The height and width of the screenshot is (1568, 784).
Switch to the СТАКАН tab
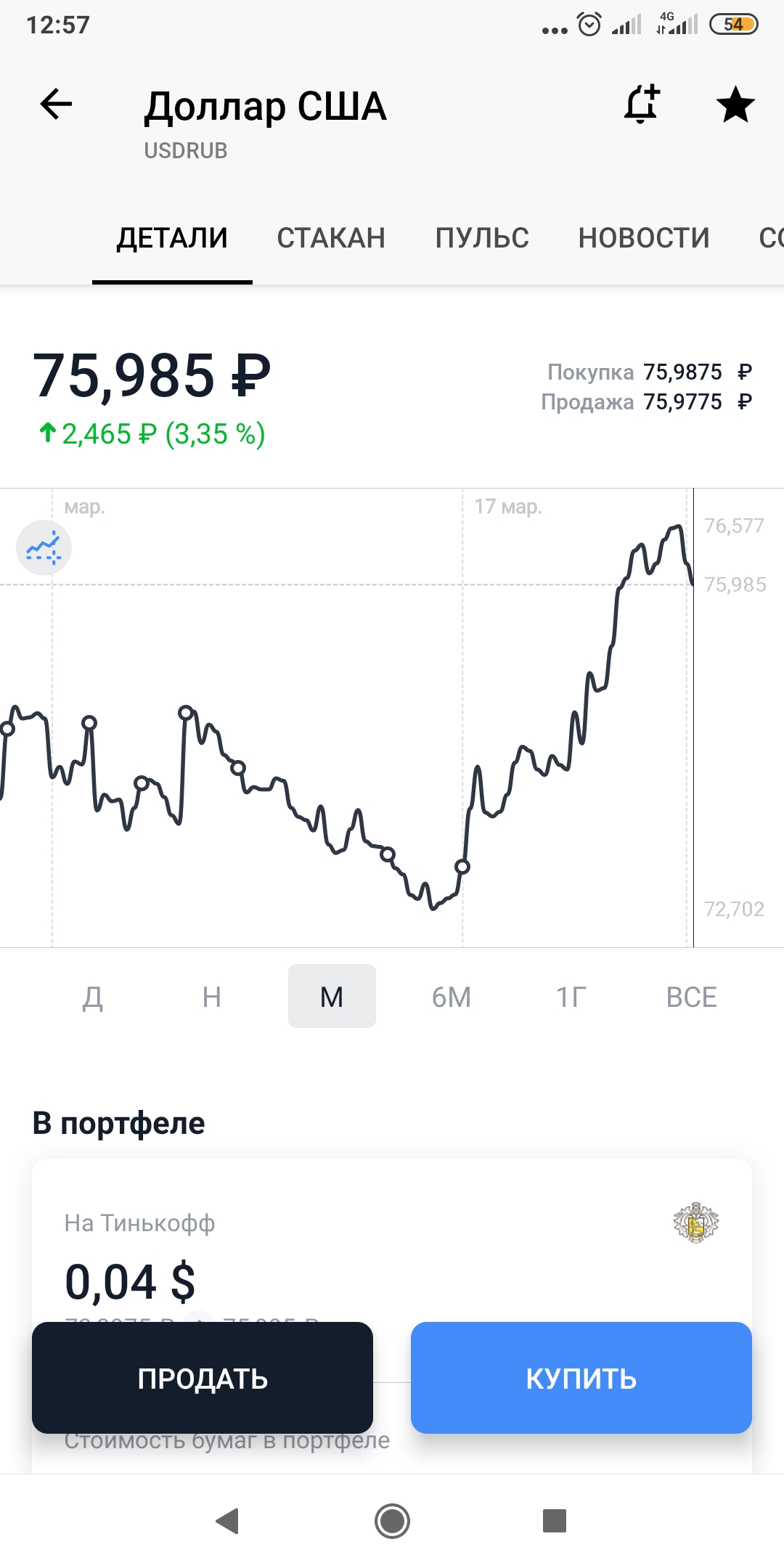331,238
